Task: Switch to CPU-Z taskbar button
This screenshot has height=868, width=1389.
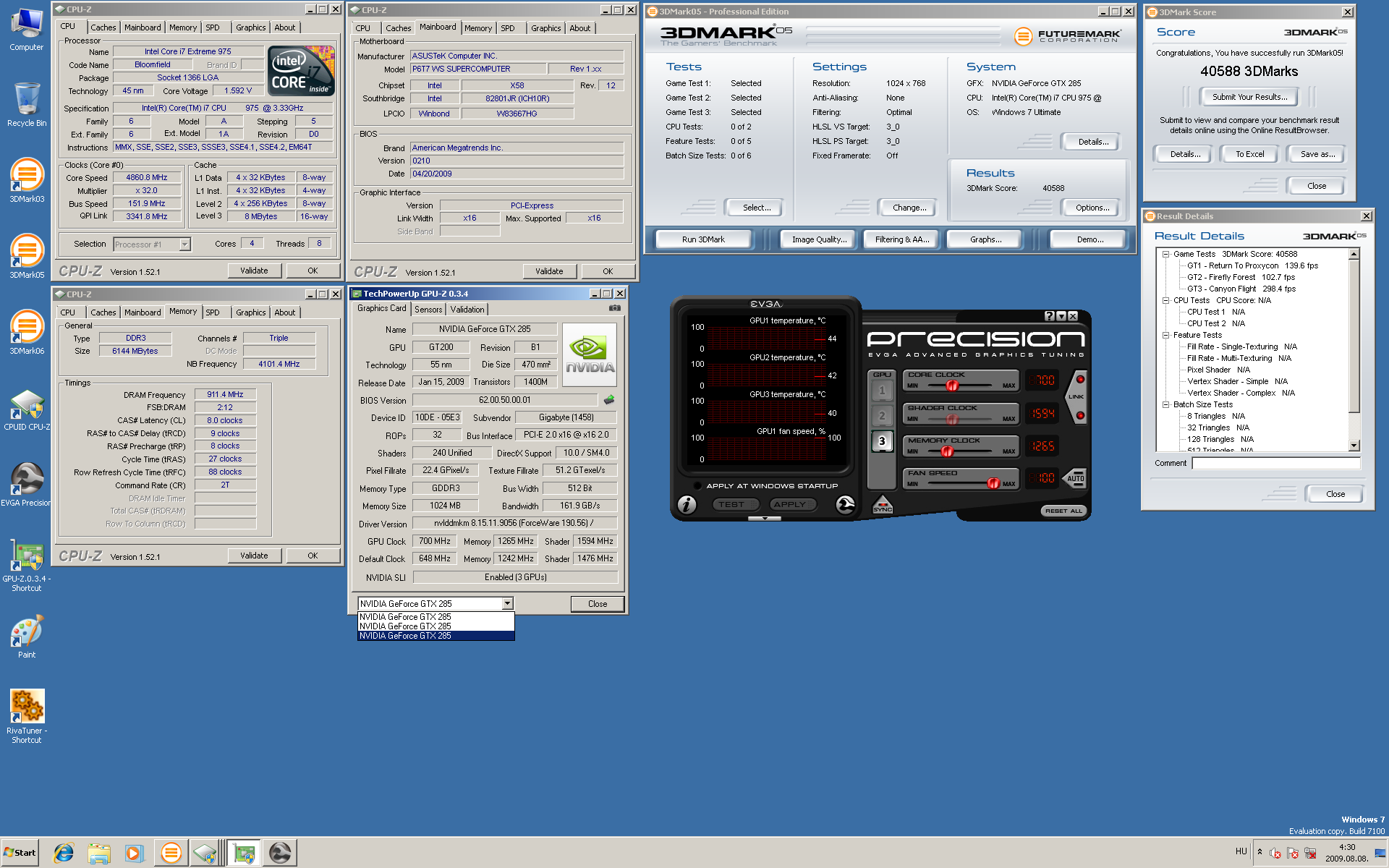Action: pyautogui.click(x=206, y=854)
